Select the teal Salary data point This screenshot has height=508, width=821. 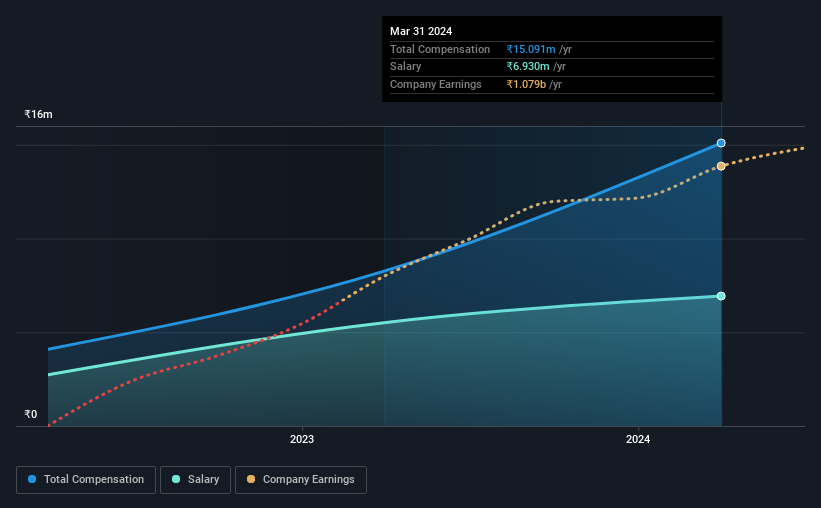tap(721, 296)
